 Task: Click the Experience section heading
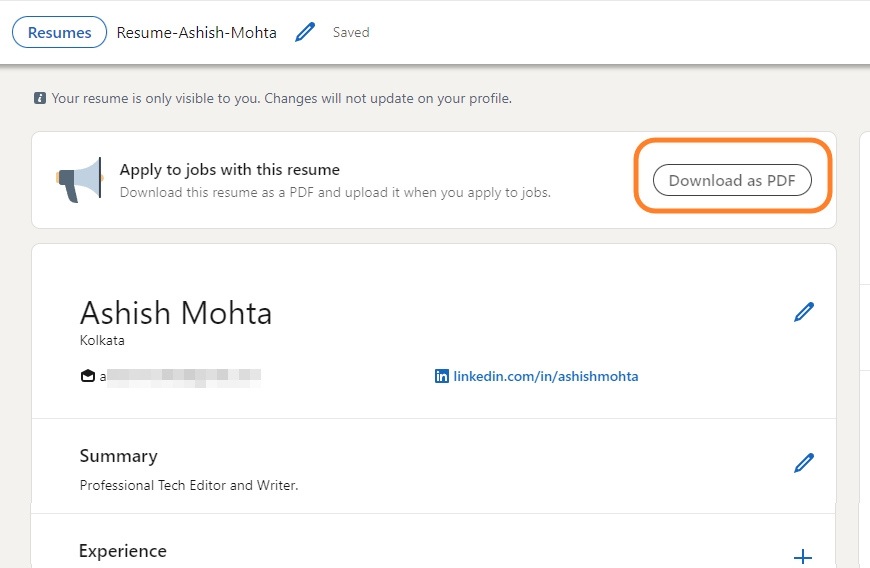[x=123, y=551]
